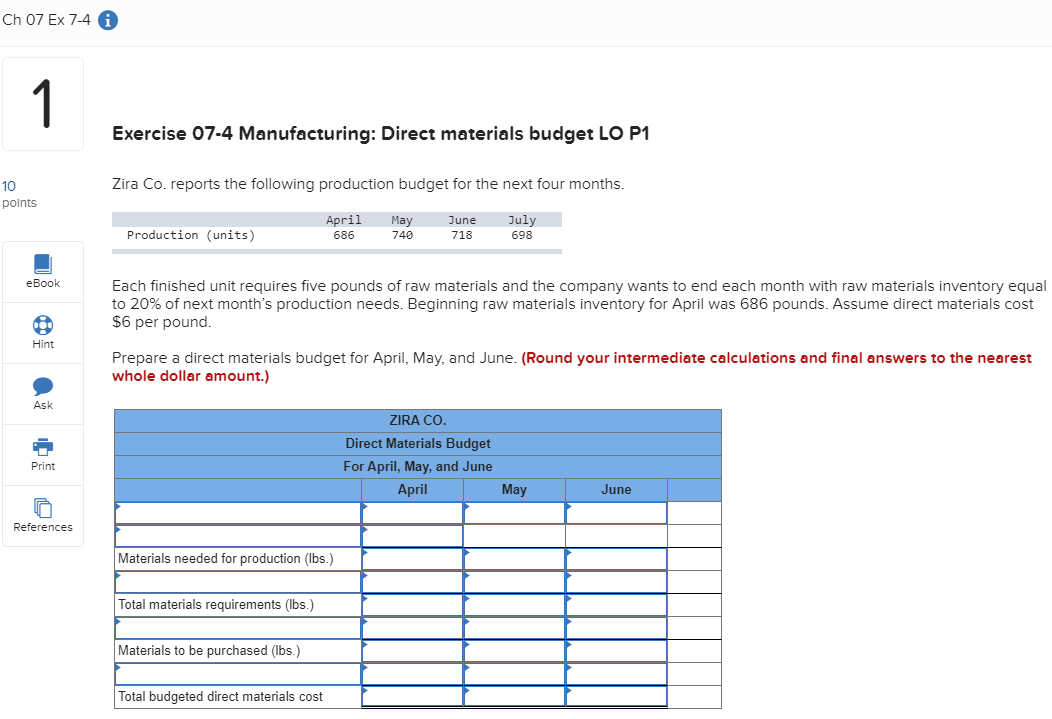Screen dimensions: 1052x719
Task: Open second blank row label dropdown in budget table
Action: (238, 536)
